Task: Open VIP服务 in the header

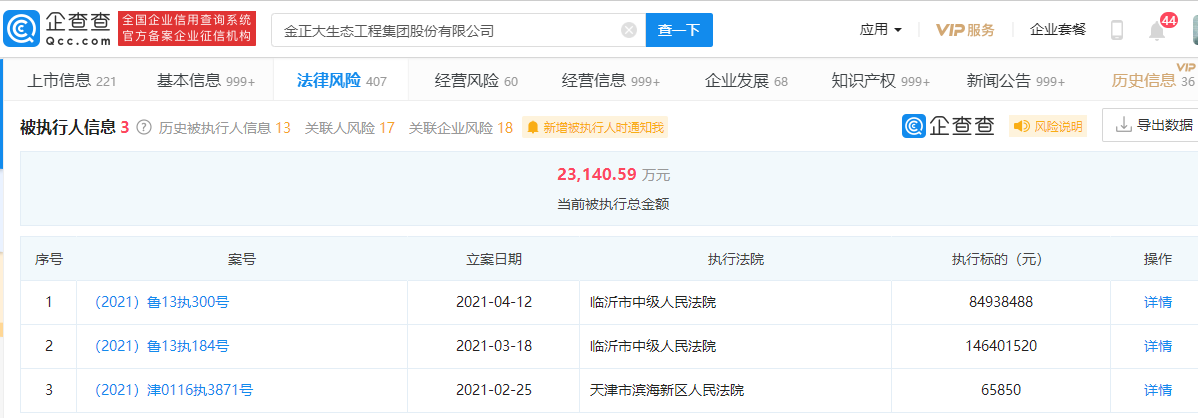Action: coord(966,31)
